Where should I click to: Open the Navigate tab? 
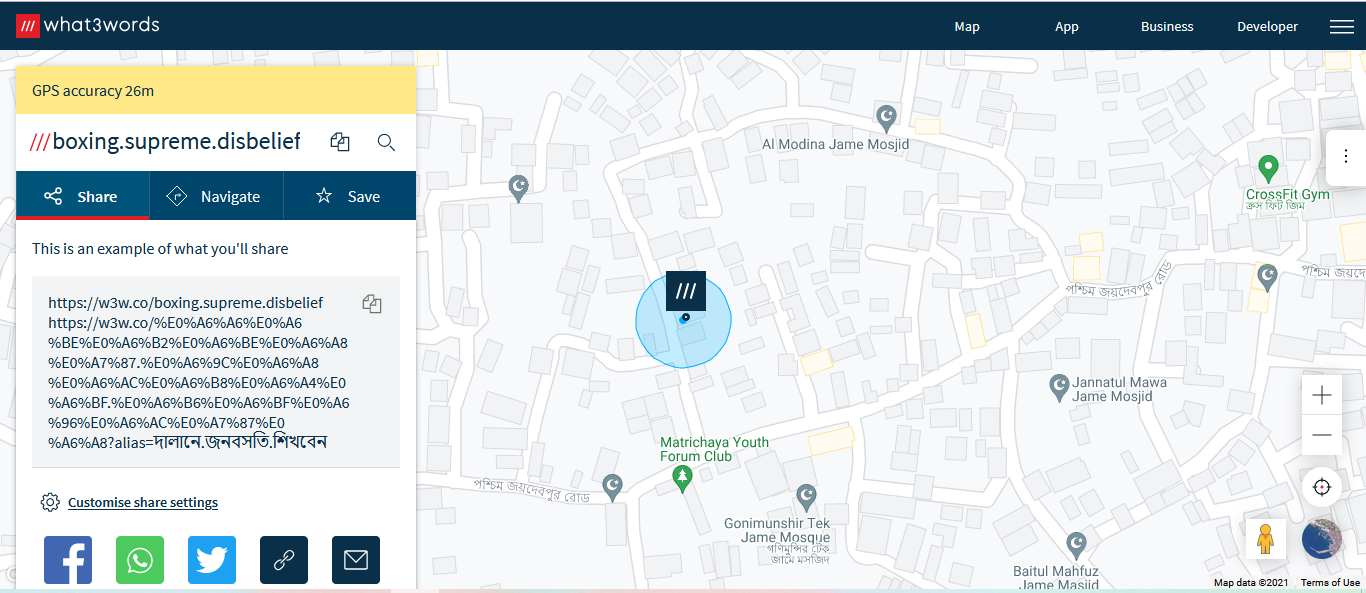pos(216,196)
